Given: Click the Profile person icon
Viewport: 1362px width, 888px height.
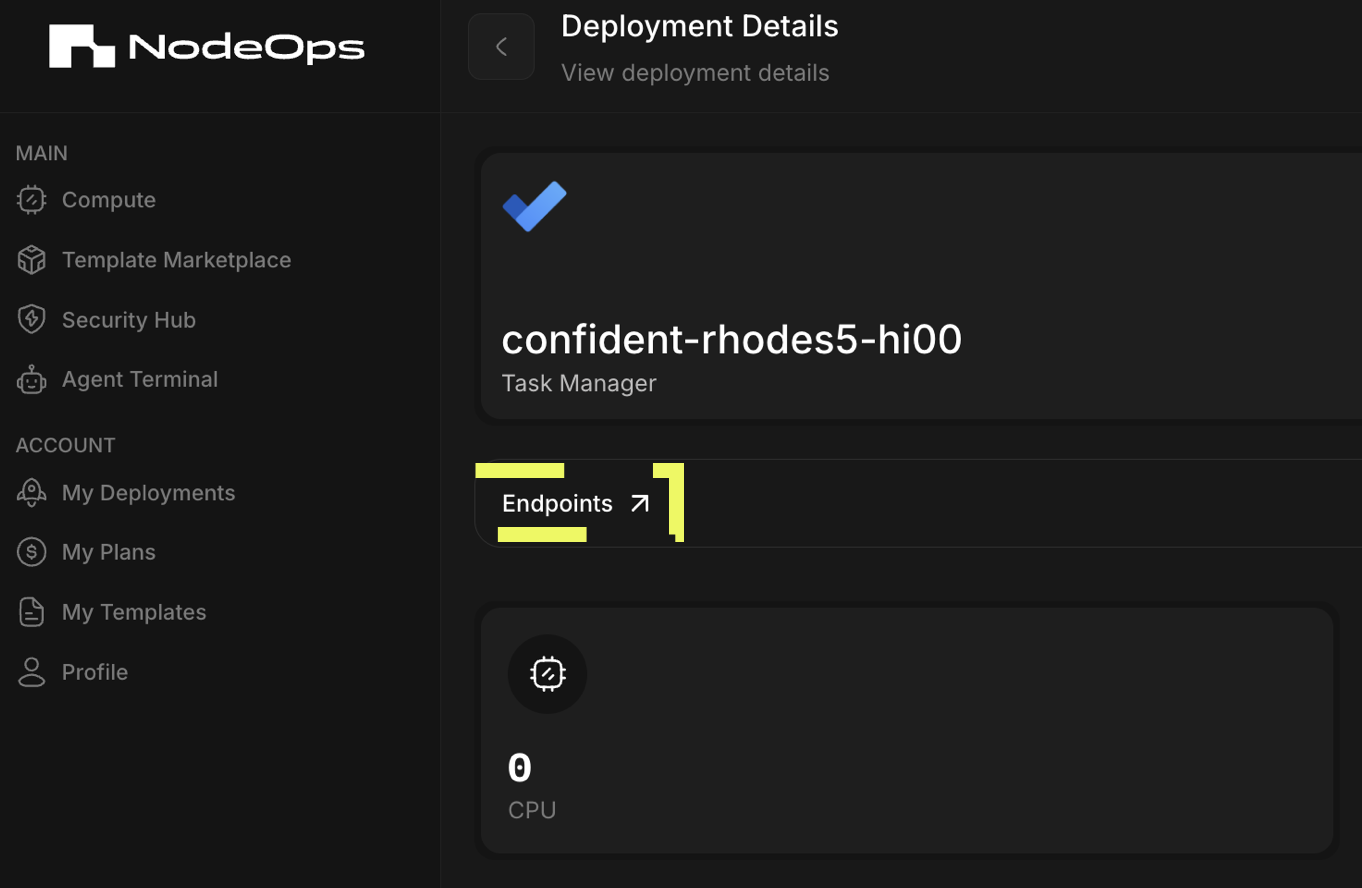Looking at the screenshot, I should [x=32, y=672].
